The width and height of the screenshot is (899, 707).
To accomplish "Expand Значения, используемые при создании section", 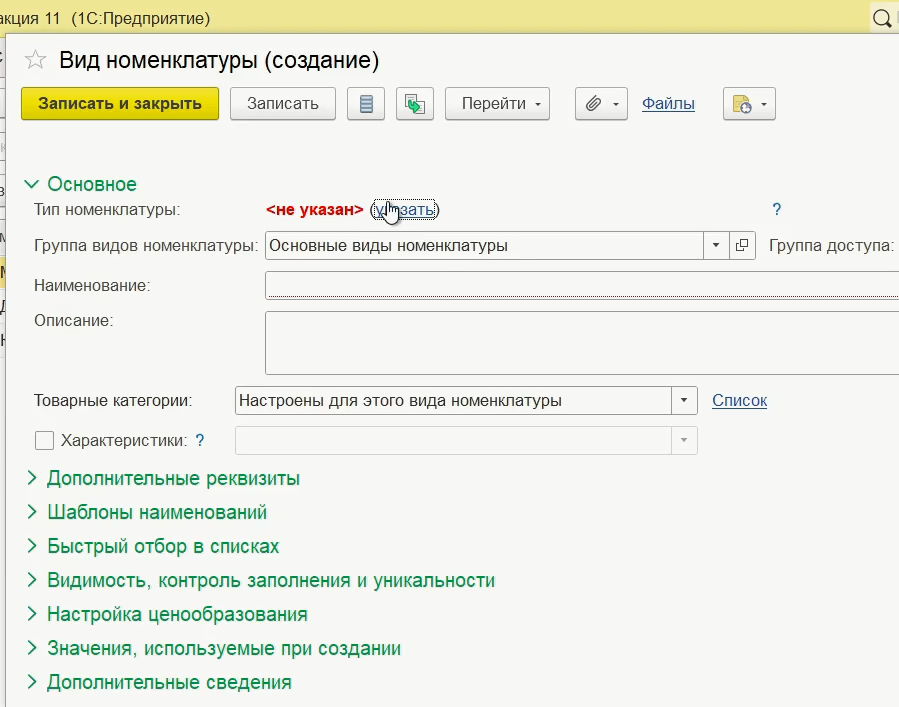I will (x=214, y=648).
